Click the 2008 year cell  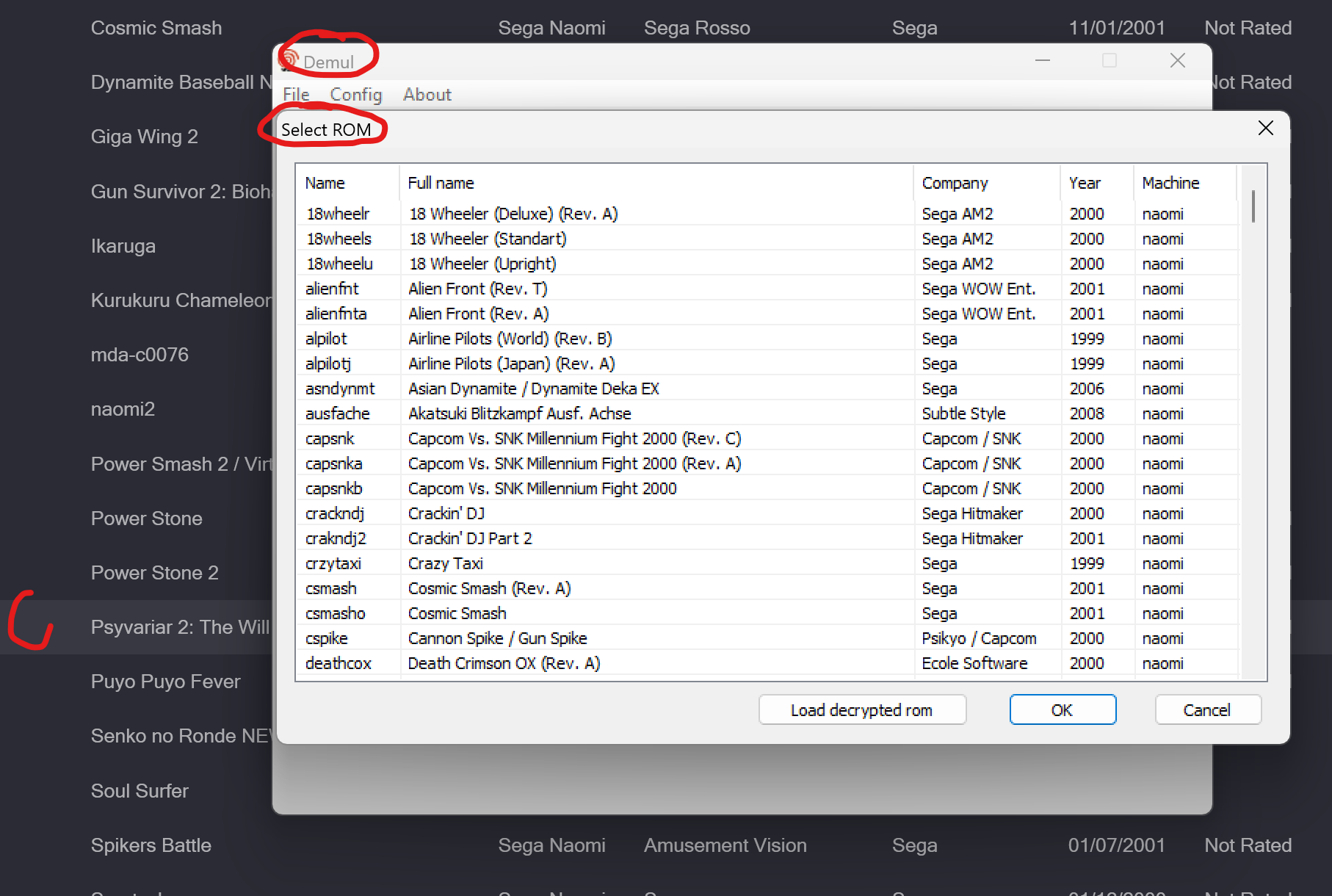point(1087,413)
